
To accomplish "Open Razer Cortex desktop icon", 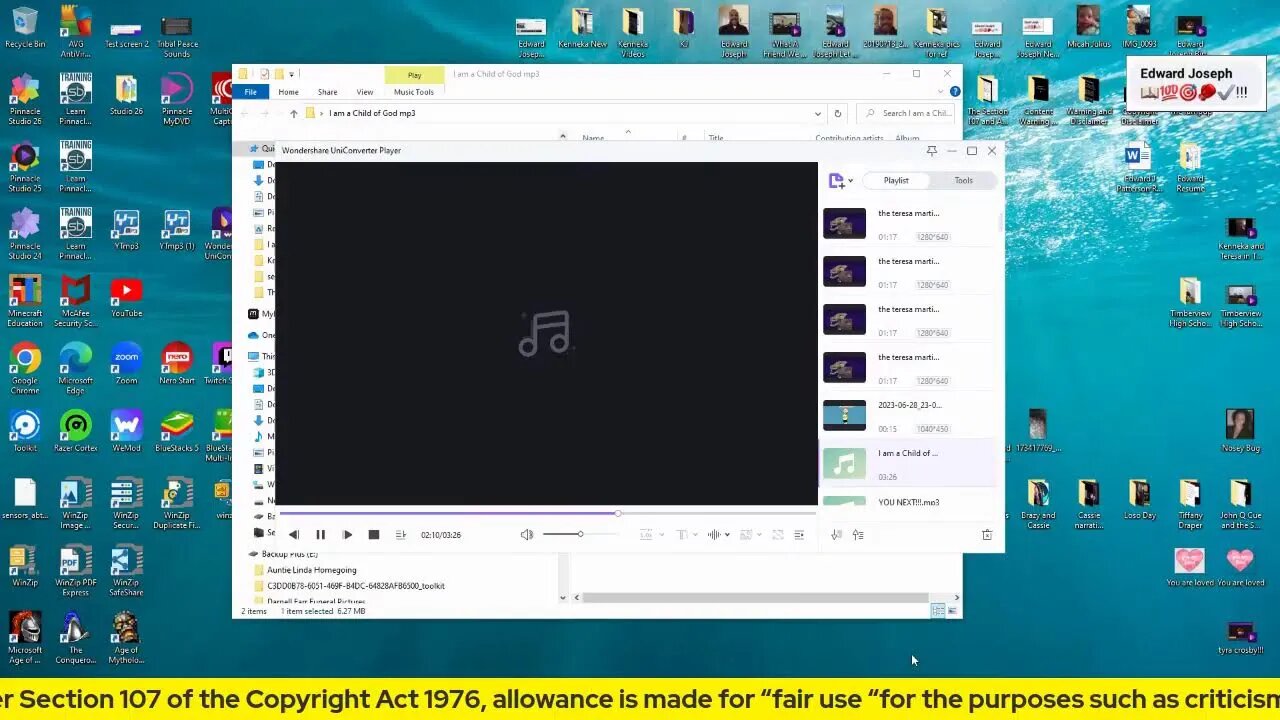I will coord(76,432).
